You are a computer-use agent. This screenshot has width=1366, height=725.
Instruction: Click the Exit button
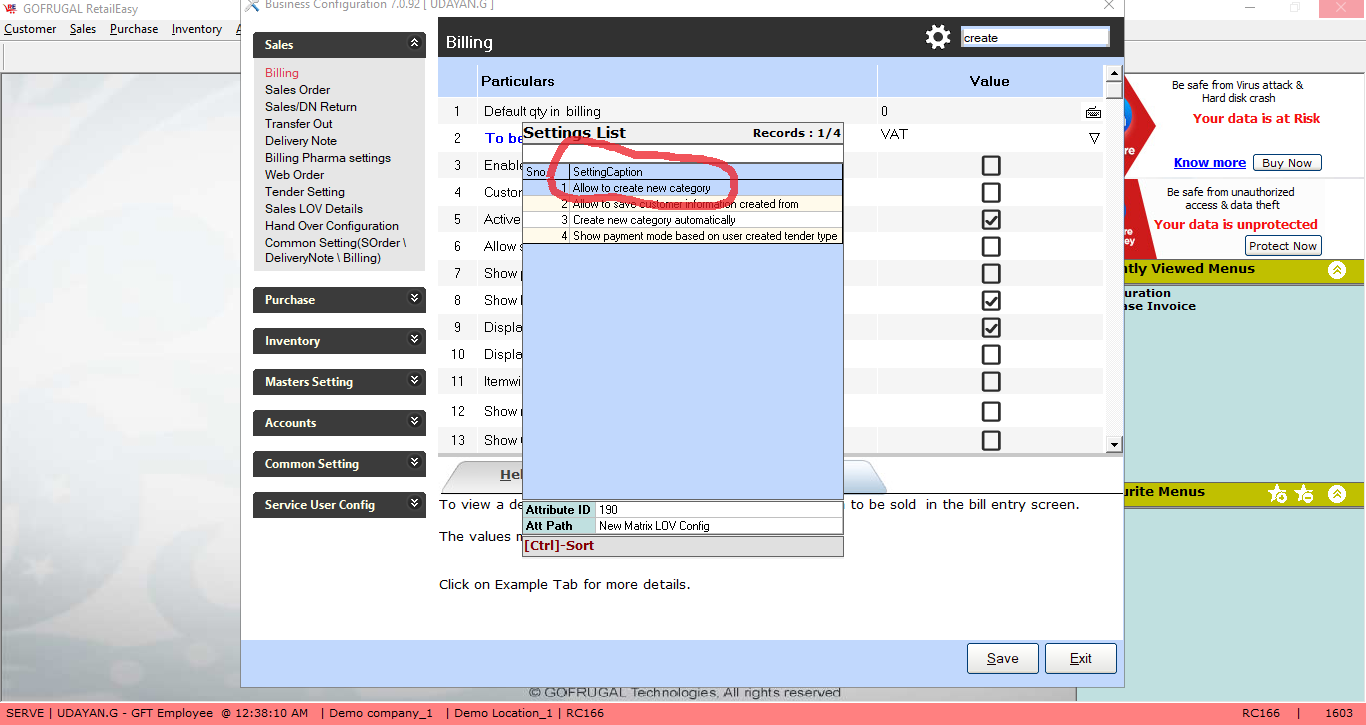[1081, 658]
